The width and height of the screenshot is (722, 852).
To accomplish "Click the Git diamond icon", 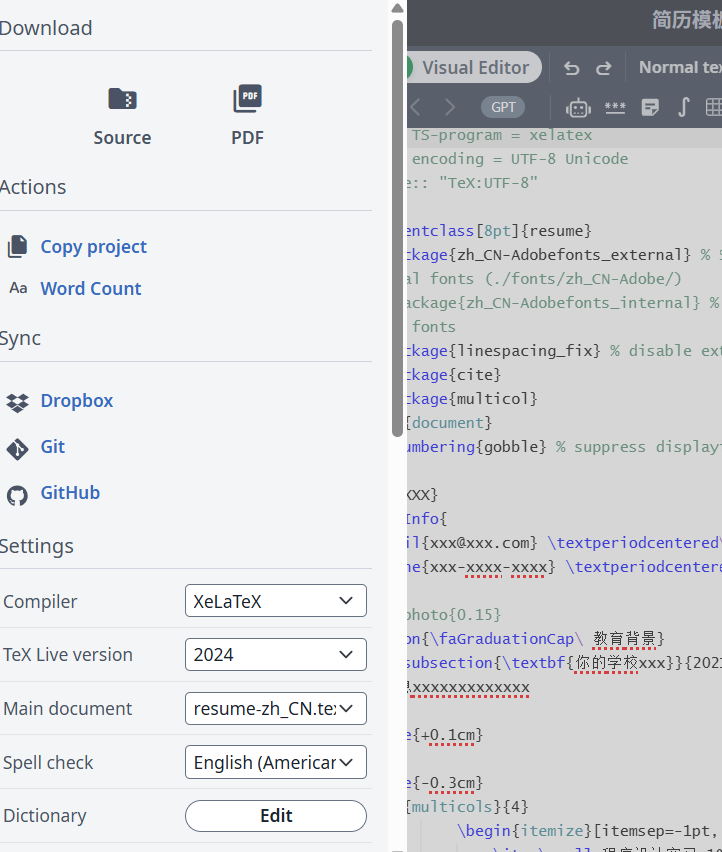I will click(17, 449).
